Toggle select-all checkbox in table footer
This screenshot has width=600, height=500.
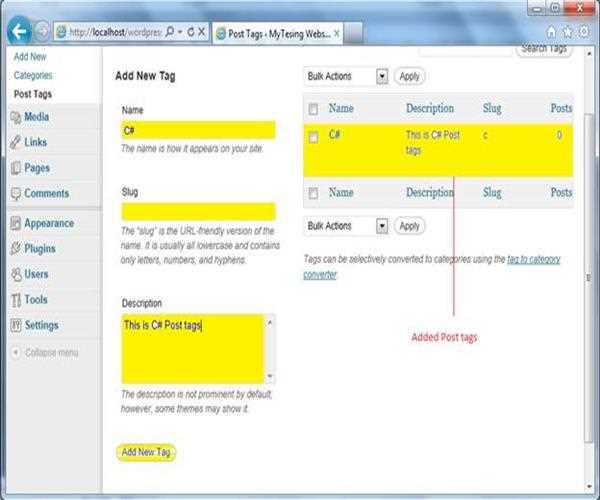click(314, 193)
